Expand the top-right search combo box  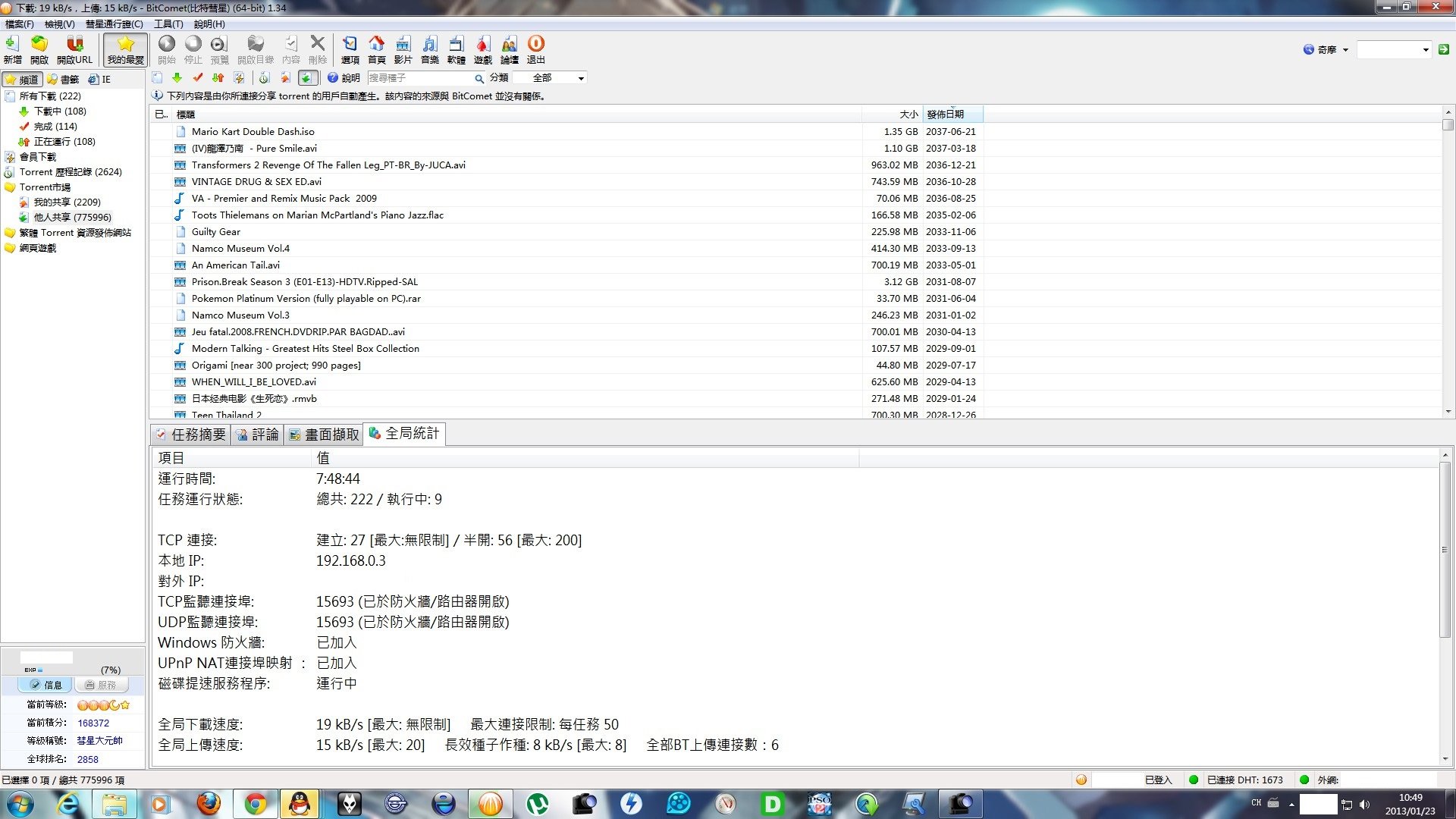1426,50
